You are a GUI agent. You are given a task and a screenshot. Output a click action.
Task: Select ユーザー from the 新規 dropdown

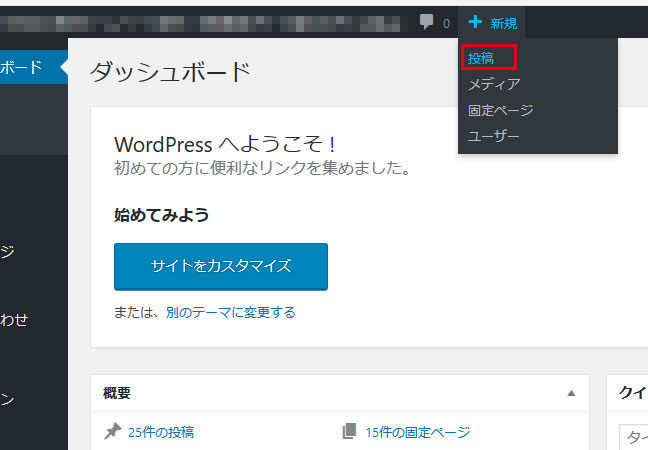[x=493, y=136]
